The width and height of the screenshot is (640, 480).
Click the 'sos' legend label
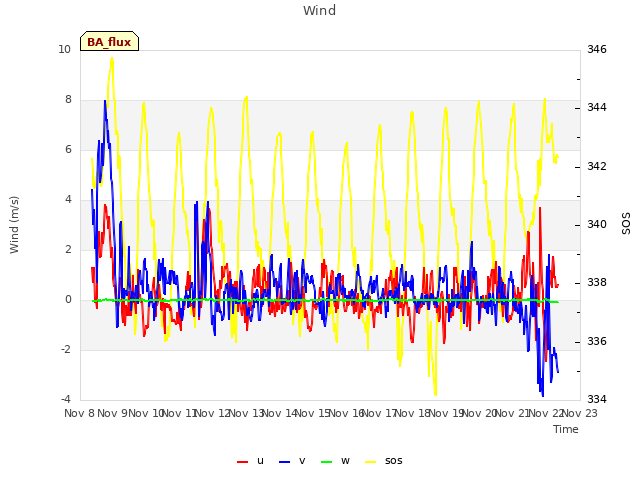(x=393, y=461)
